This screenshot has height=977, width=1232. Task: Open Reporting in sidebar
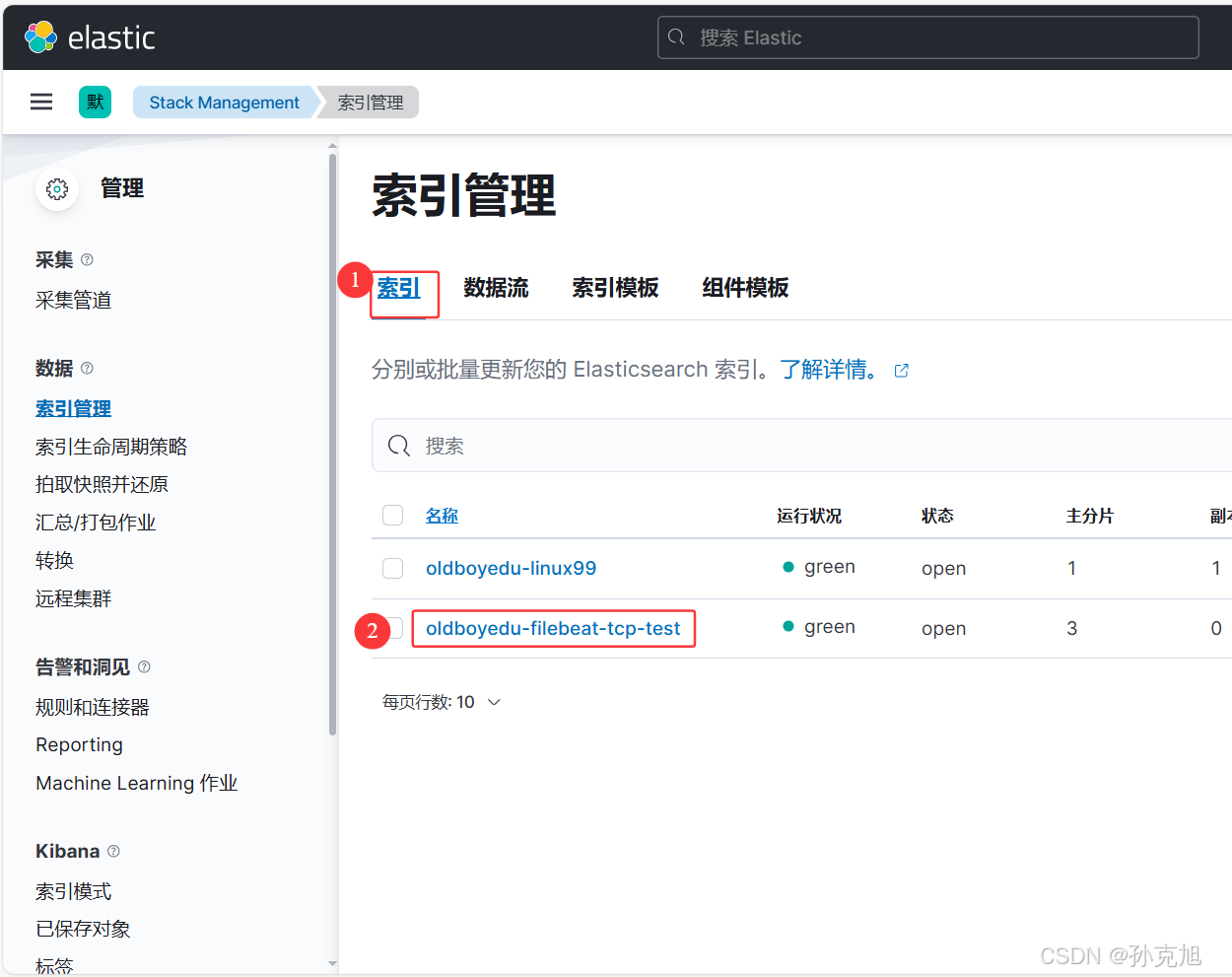tap(80, 745)
